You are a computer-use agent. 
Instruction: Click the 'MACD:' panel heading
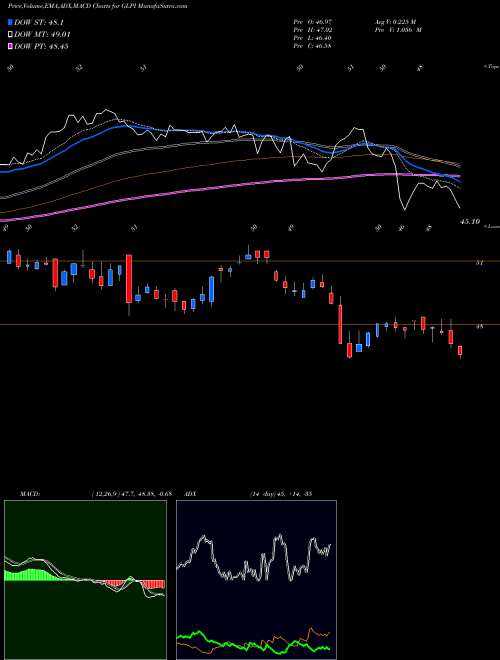[30, 493]
